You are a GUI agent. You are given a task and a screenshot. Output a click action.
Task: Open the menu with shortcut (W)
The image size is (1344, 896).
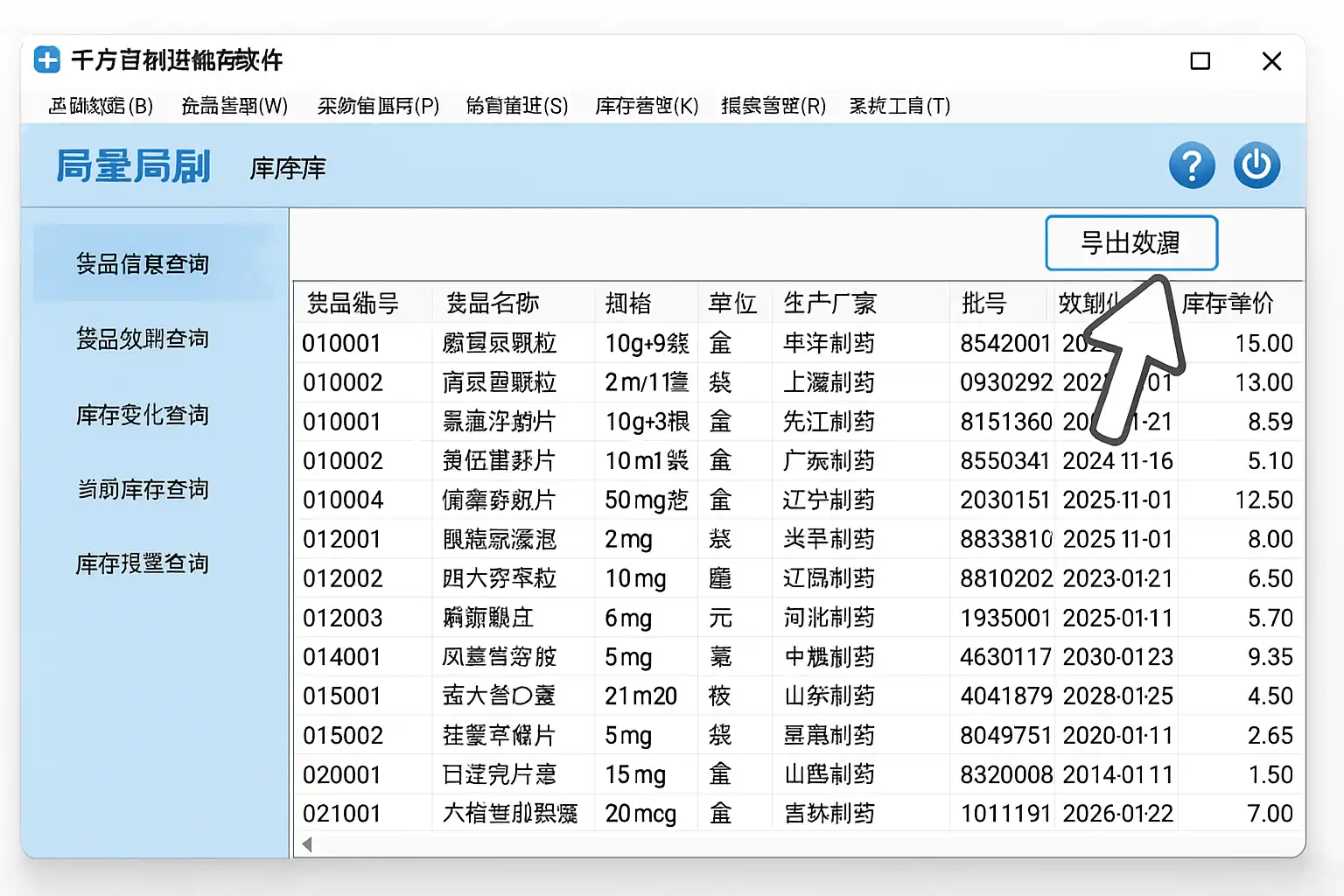coord(234,106)
